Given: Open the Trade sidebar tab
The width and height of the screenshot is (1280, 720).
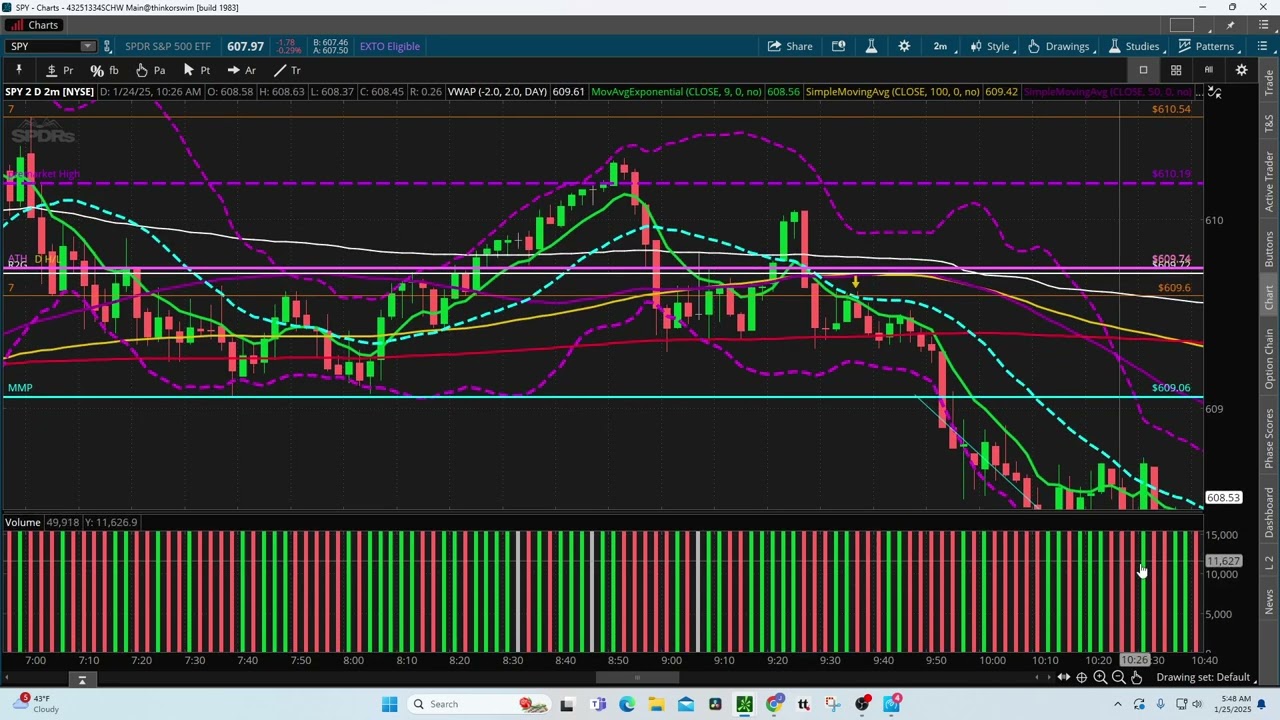Looking at the screenshot, I should (x=1269, y=82).
